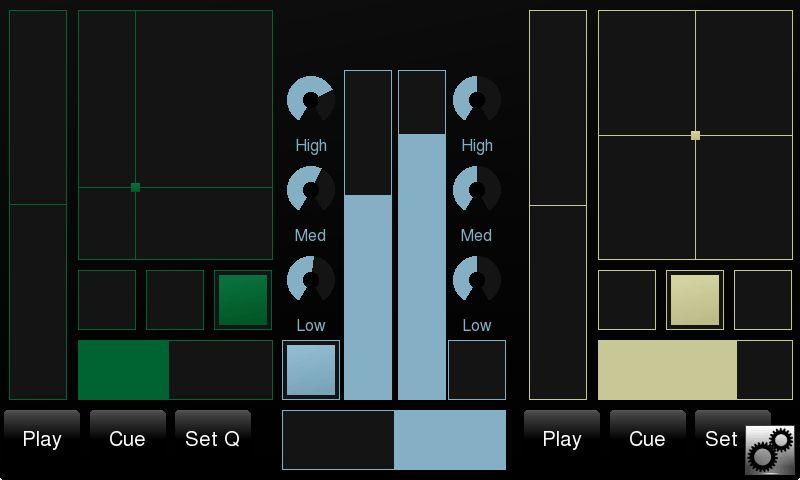
Task: Click the green horizontal progress bar
Action: (175, 370)
